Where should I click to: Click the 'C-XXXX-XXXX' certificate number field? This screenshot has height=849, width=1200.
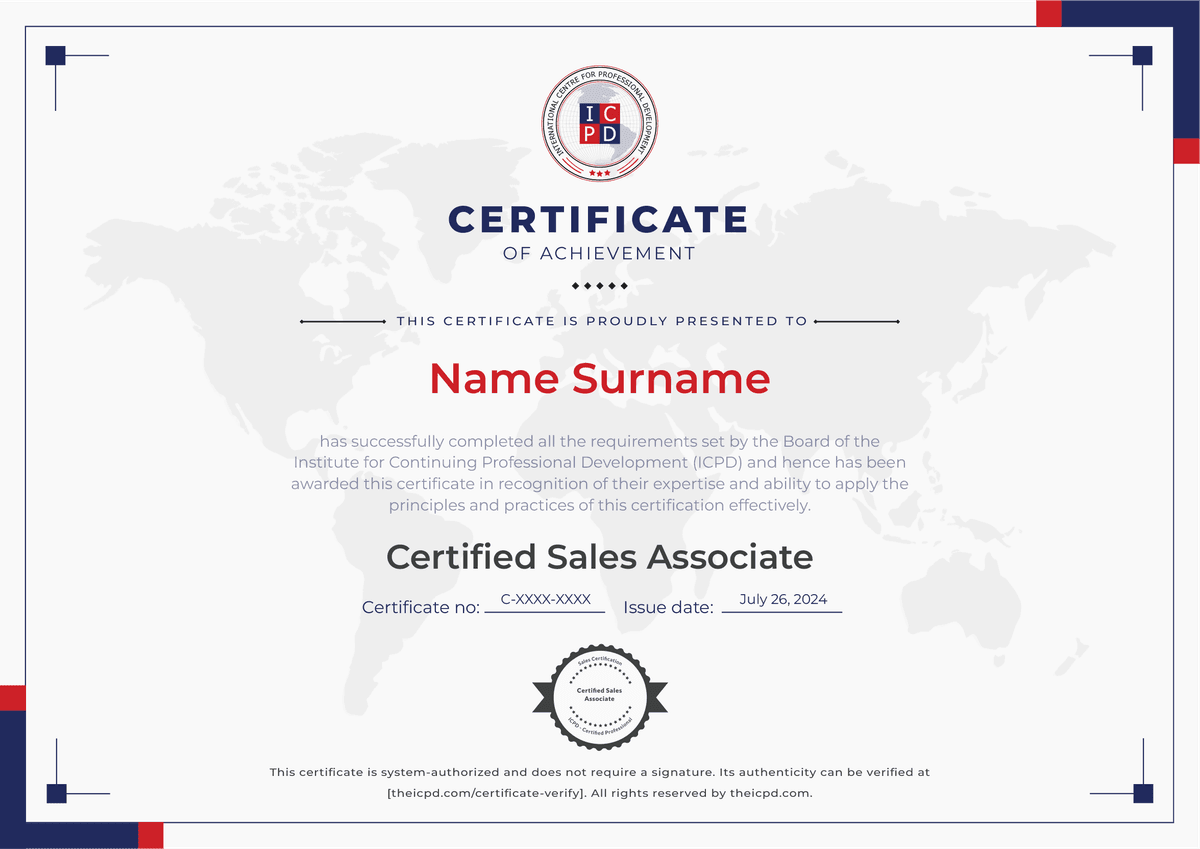click(545, 600)
